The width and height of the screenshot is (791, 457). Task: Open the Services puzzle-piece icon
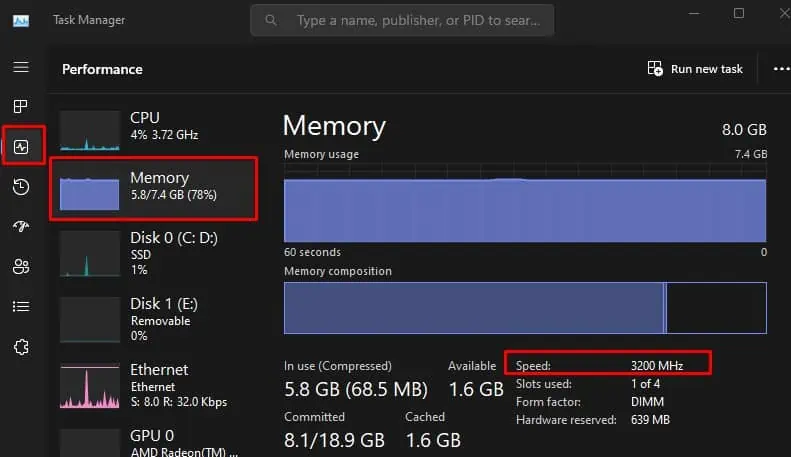point(21,347)
